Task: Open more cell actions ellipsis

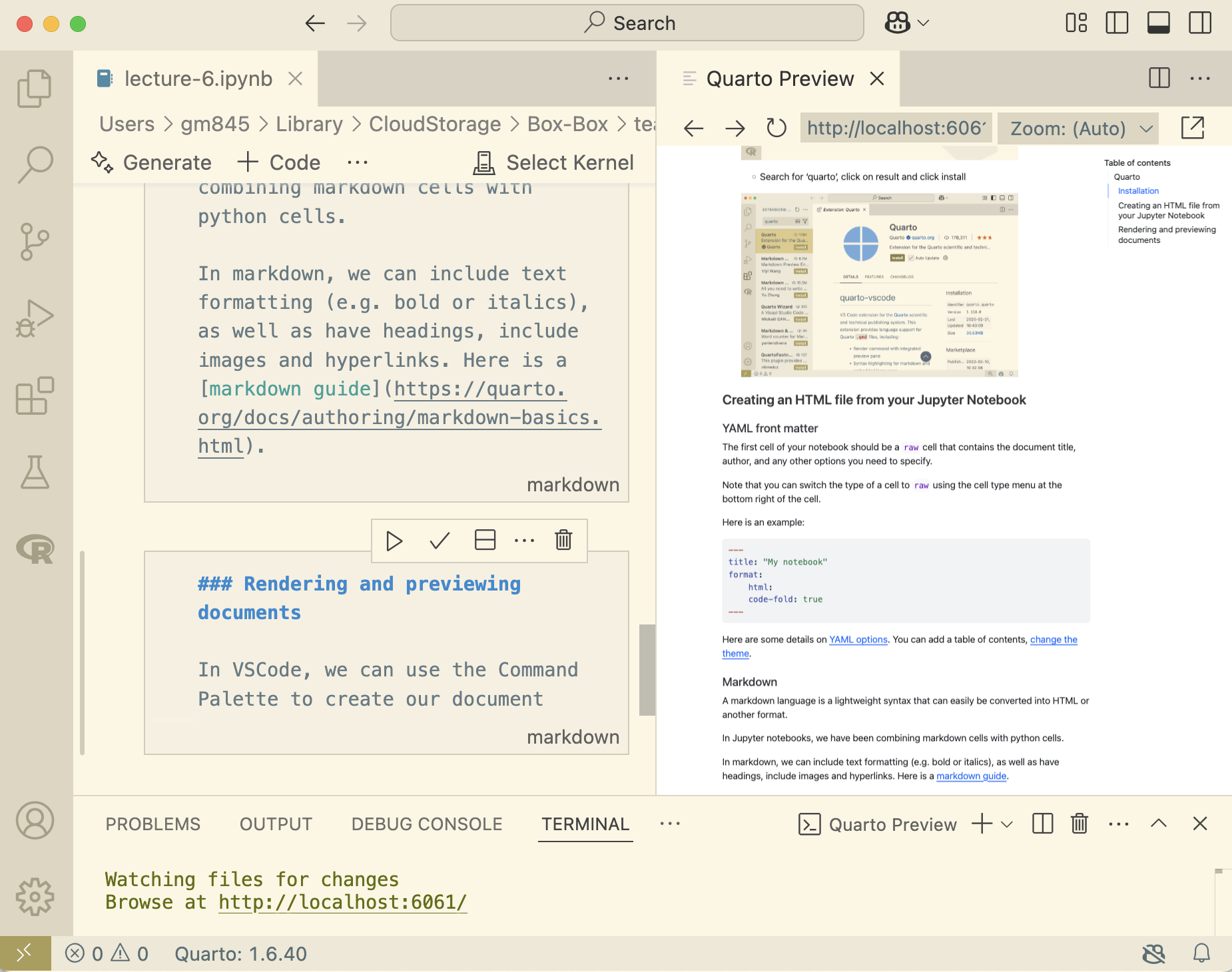Action: (524, 541)
